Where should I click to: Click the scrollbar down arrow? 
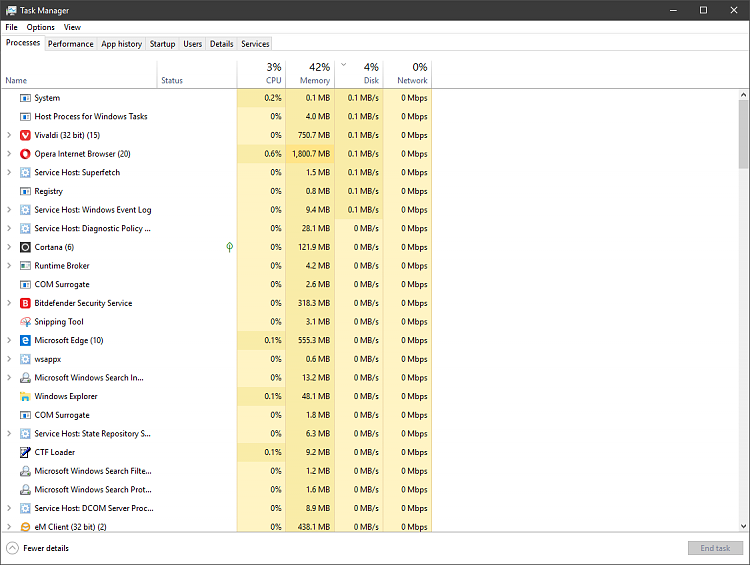click(743, 526)
